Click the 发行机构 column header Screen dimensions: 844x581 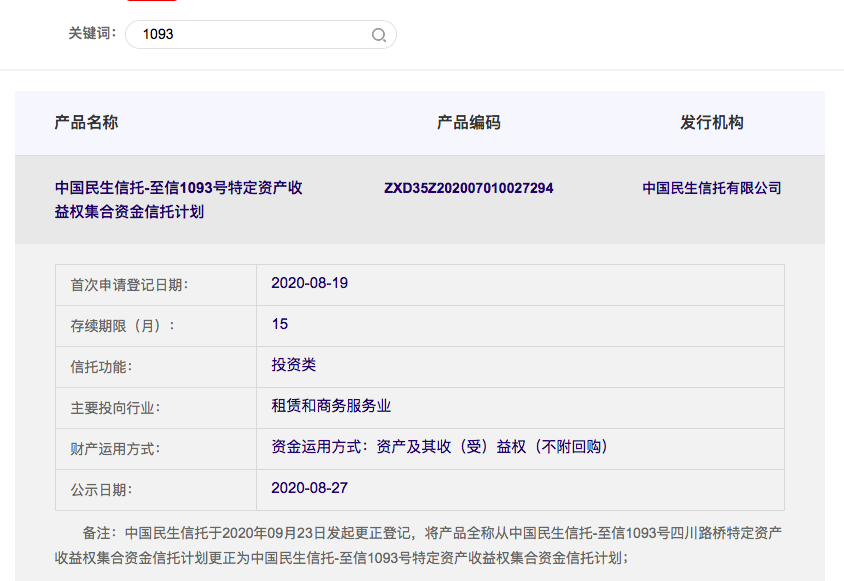tap(712, 122)
